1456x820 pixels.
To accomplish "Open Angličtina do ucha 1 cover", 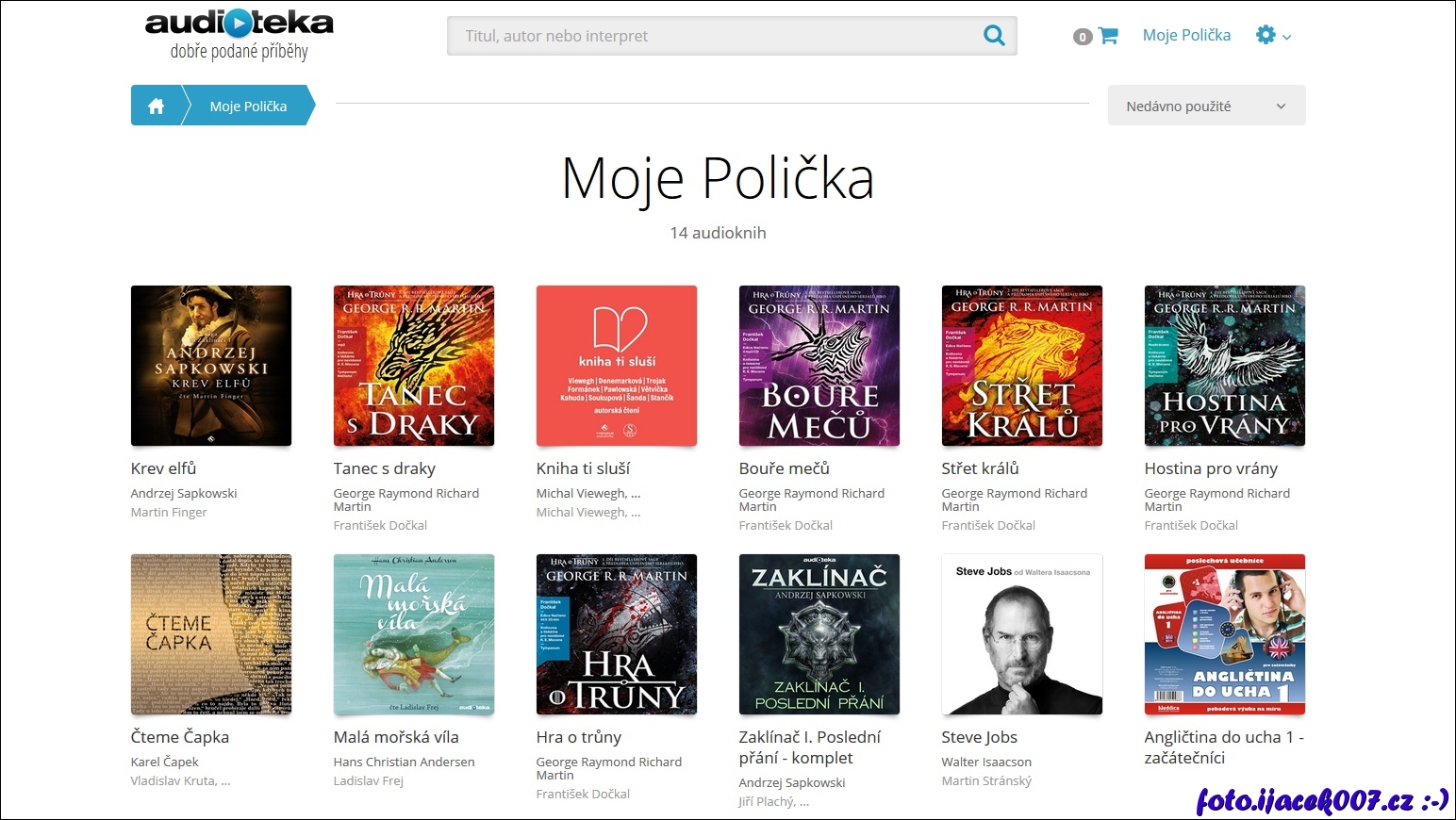I will (1225, 634).
